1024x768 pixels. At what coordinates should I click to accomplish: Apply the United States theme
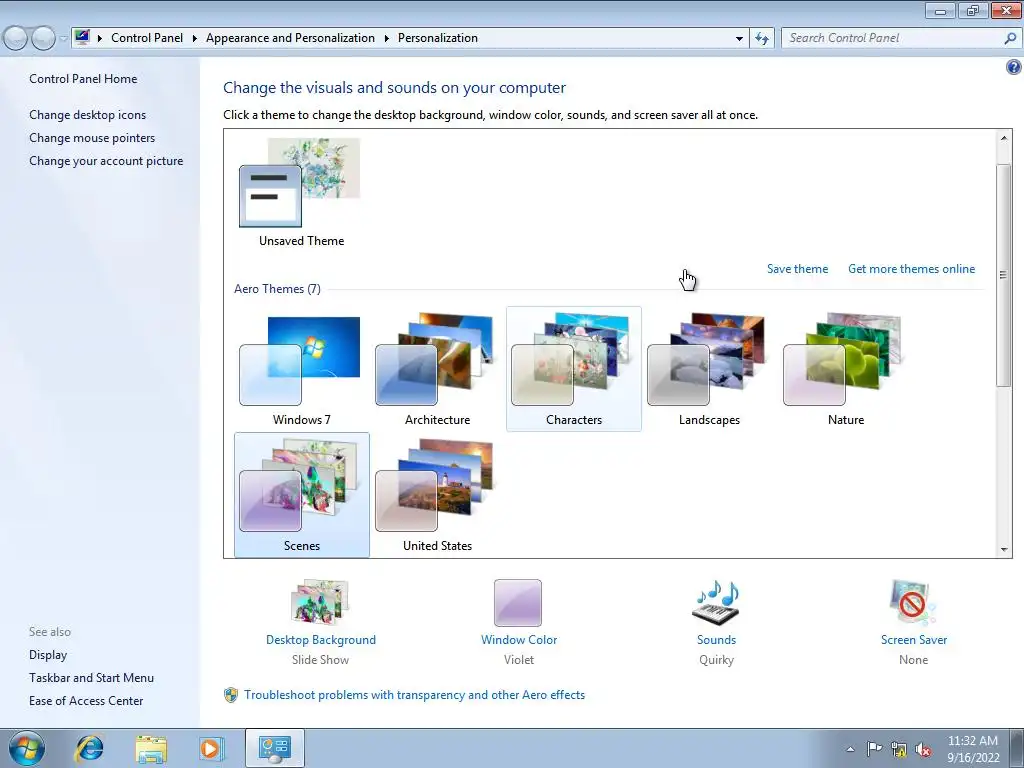pyautogui.click(x=437, y=495)
